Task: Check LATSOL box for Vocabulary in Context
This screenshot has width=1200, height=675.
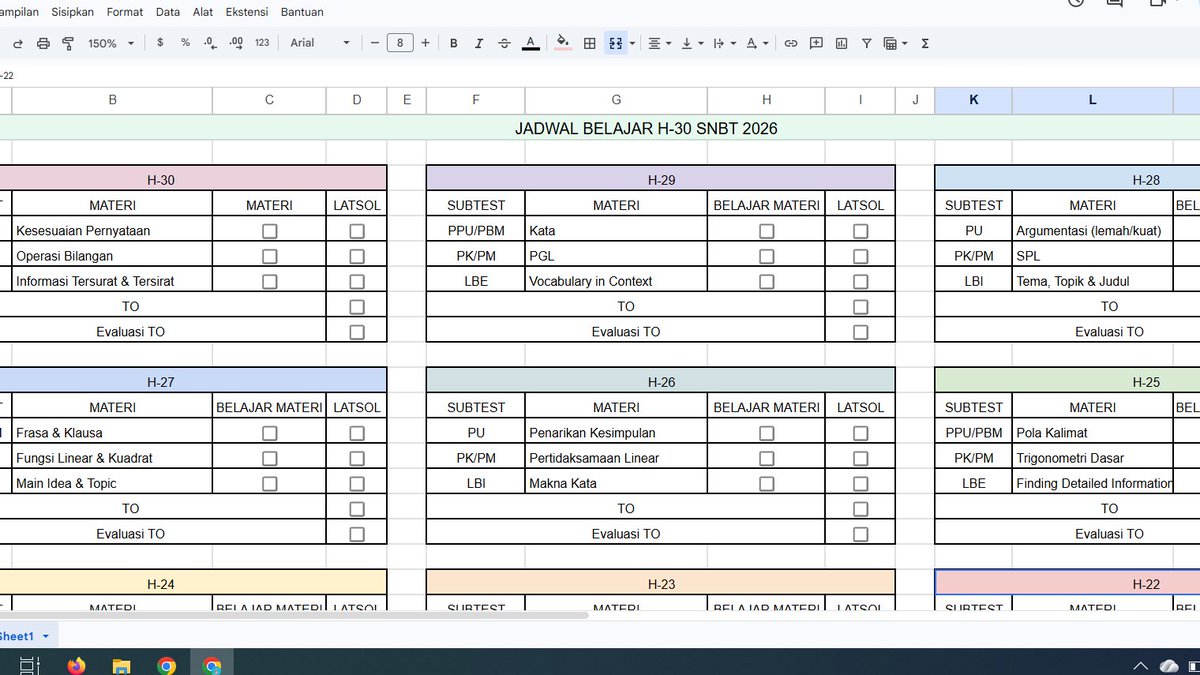Action: coord(860,281)
